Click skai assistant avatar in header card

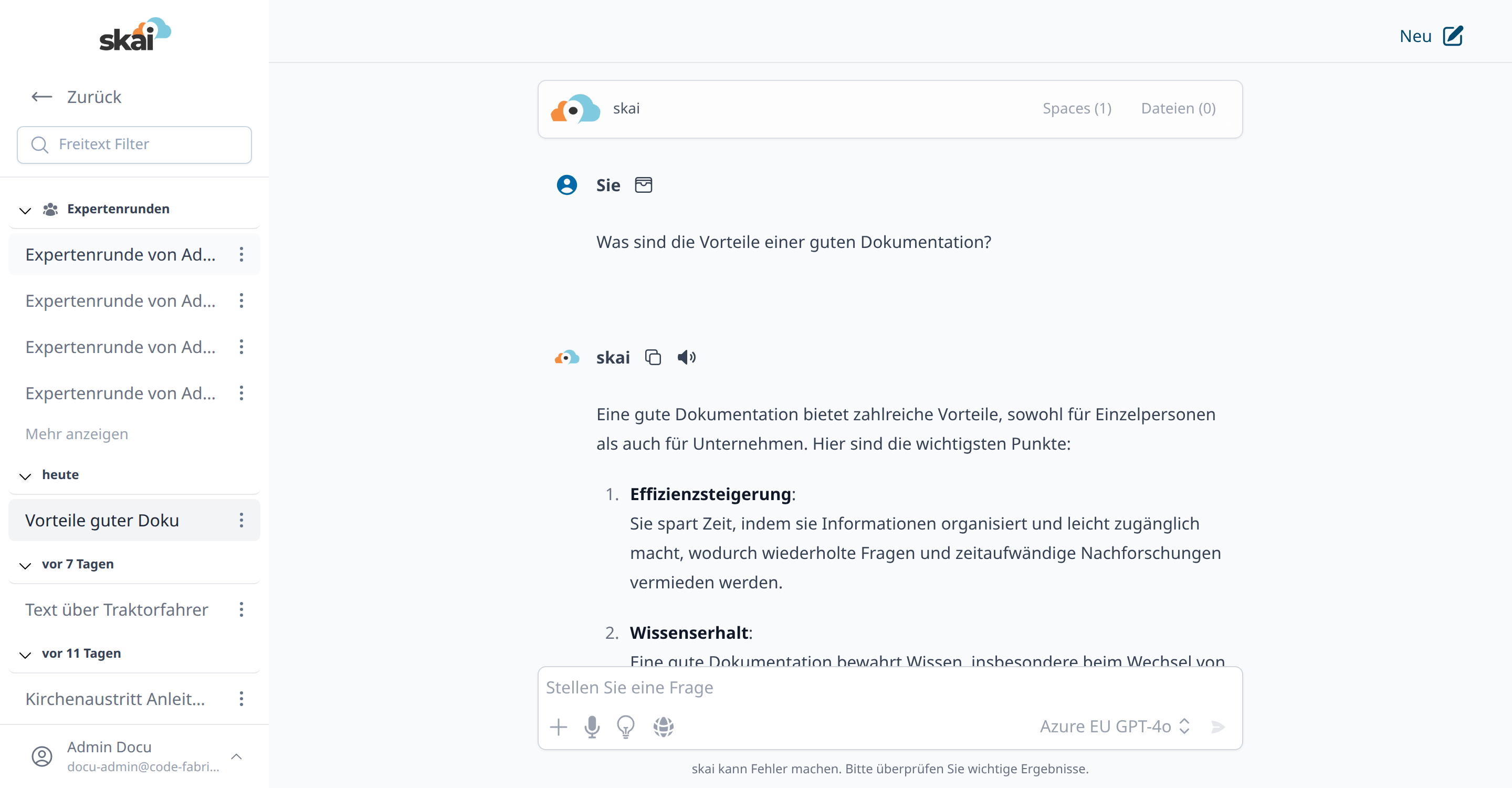point(575,109)
